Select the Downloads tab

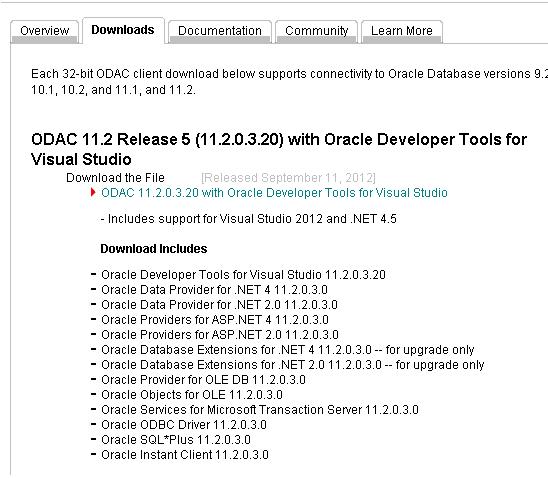tap(123, 30)
